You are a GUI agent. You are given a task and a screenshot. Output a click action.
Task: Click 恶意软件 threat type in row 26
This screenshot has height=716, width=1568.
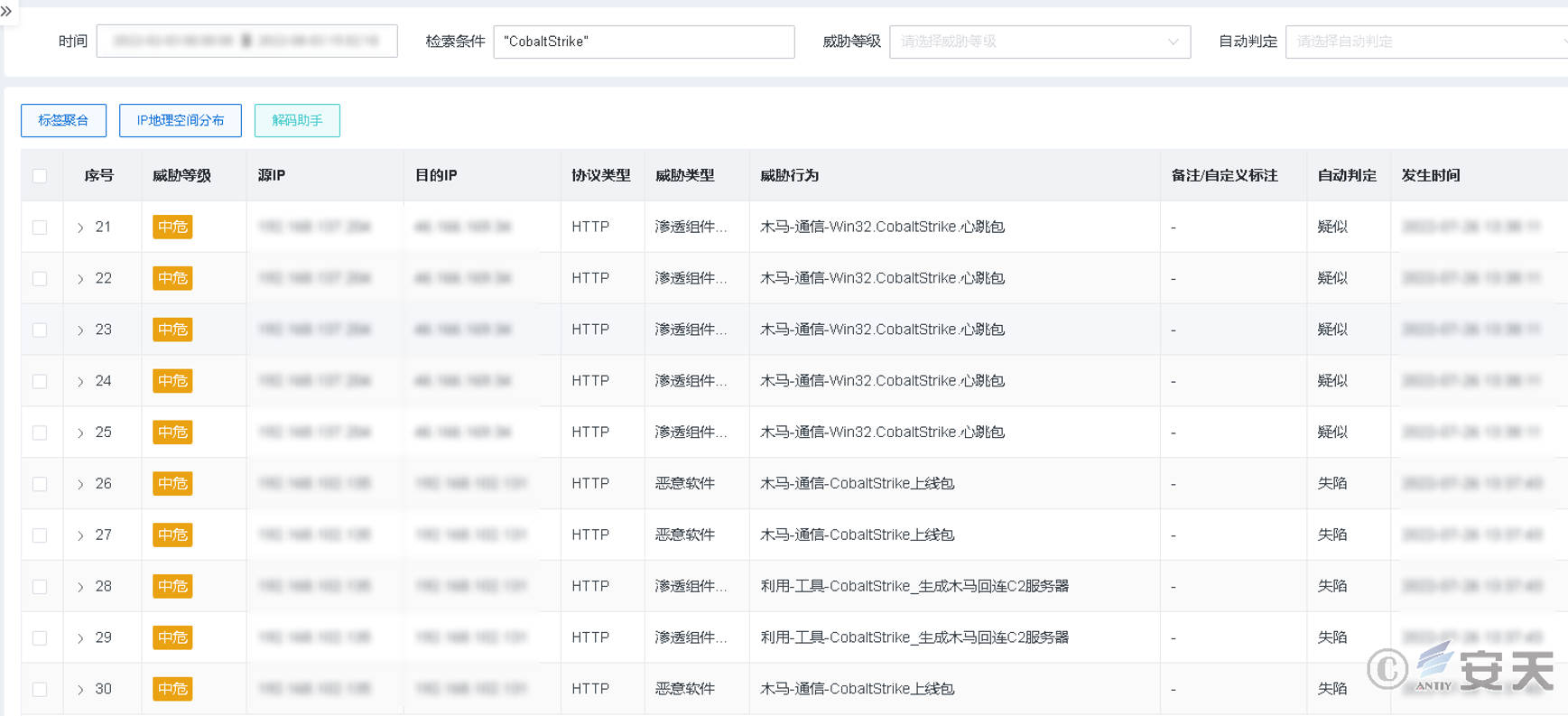click(x=685, y=484)
